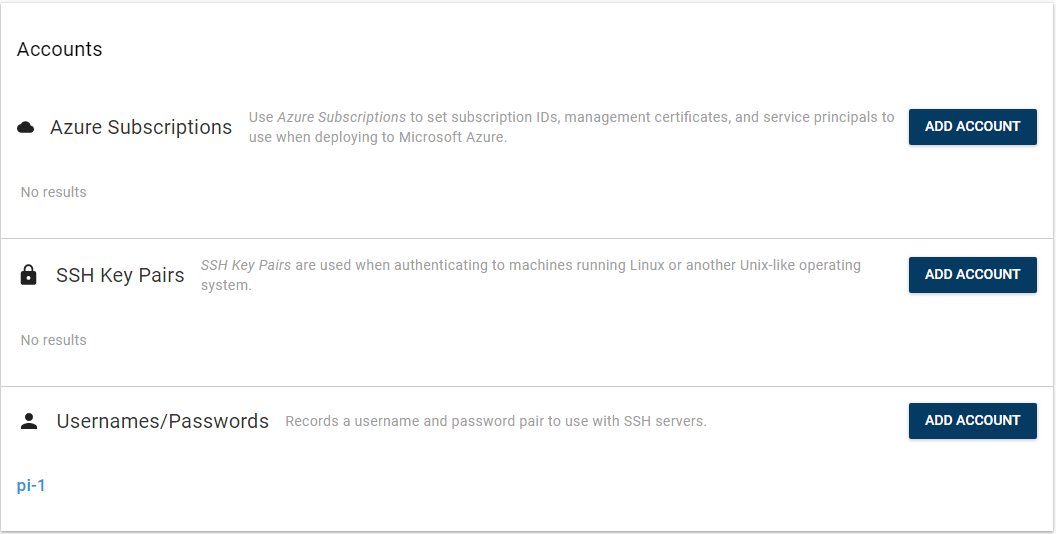Add an account under Azure Subscriptions
This screenshot has height=534, width=1056.
[x=972, y=127]
